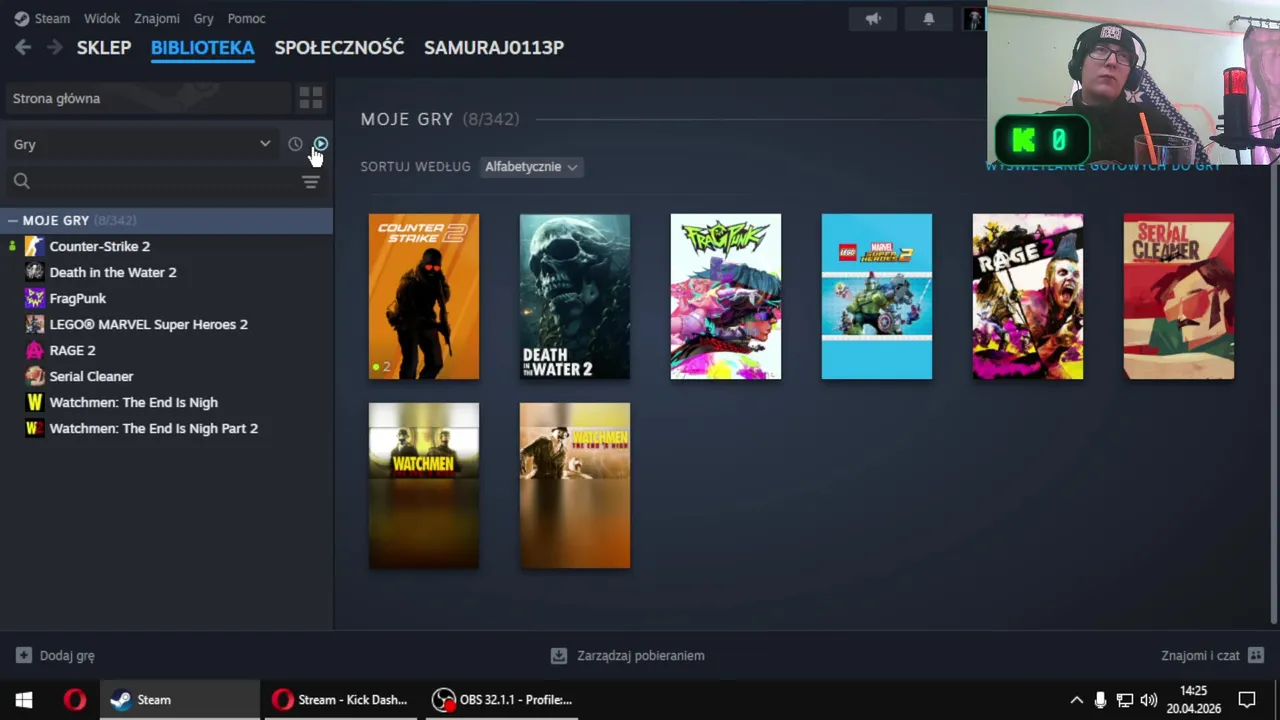The width and height of the screenshot is (1280, 720).
Task: Click the microphone tray icon
Action: 1100,700
